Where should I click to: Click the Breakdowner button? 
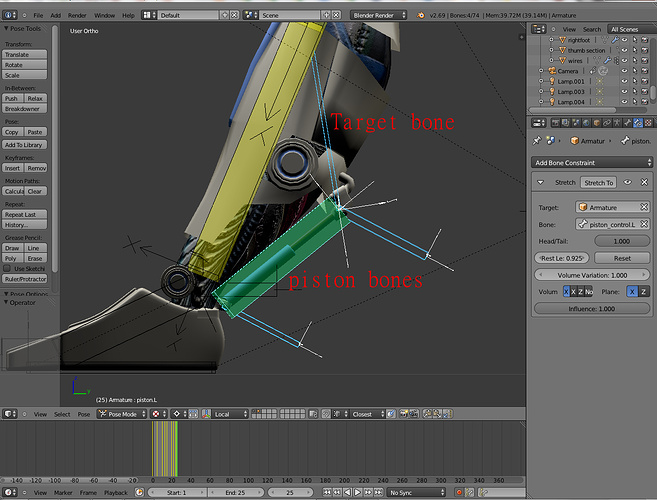coord(24,109)
